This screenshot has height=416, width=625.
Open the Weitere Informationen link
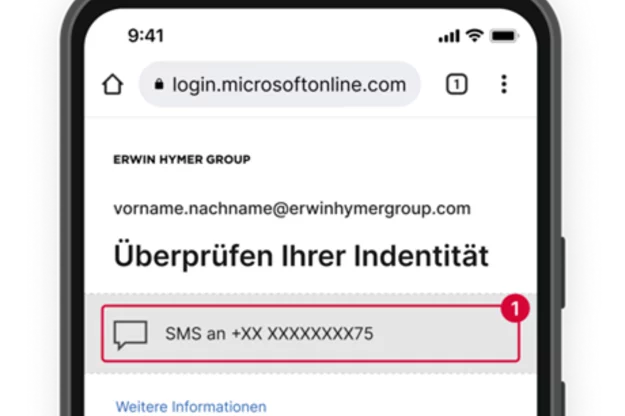click(191, 407)
